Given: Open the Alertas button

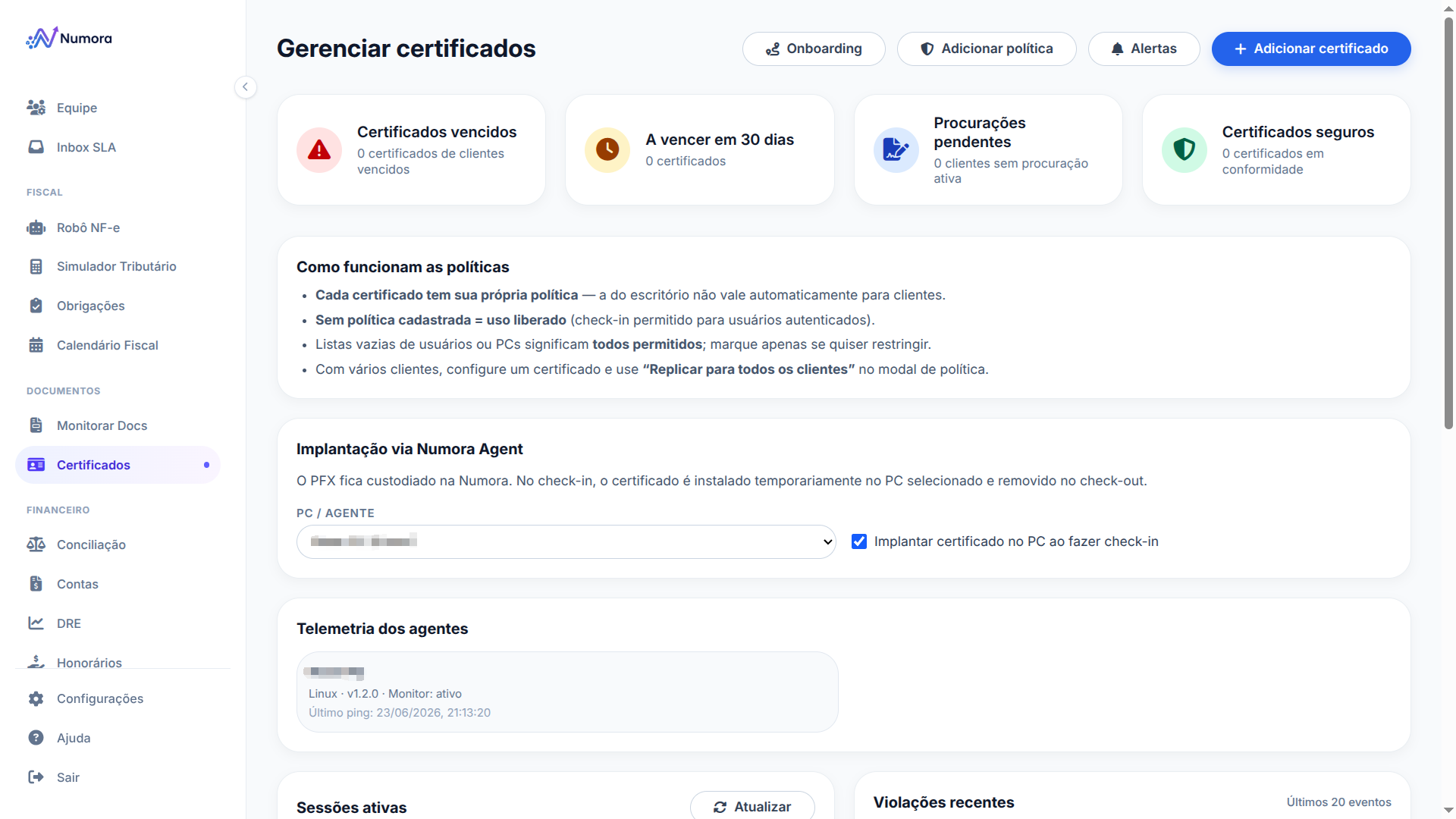Looking at the screenshot, I should click(1144, 49).
